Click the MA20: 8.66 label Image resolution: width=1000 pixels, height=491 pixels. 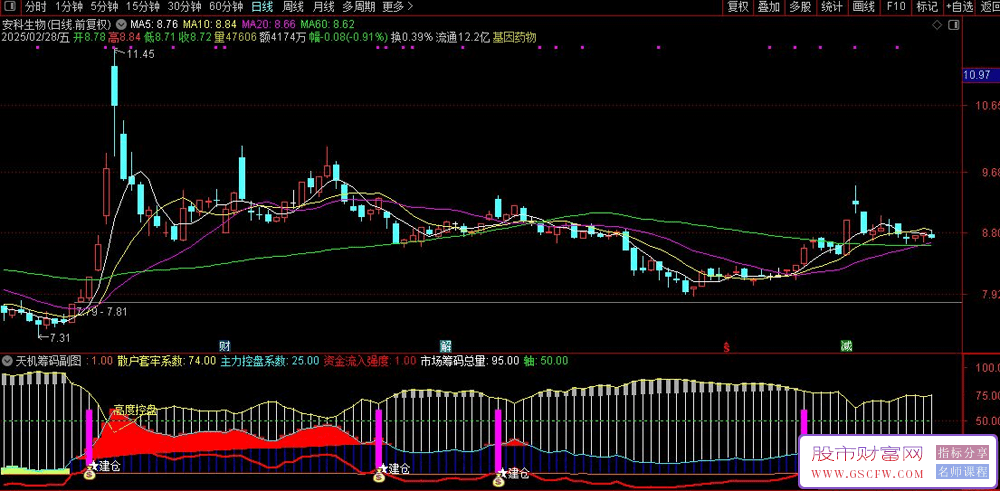point(268,24)
